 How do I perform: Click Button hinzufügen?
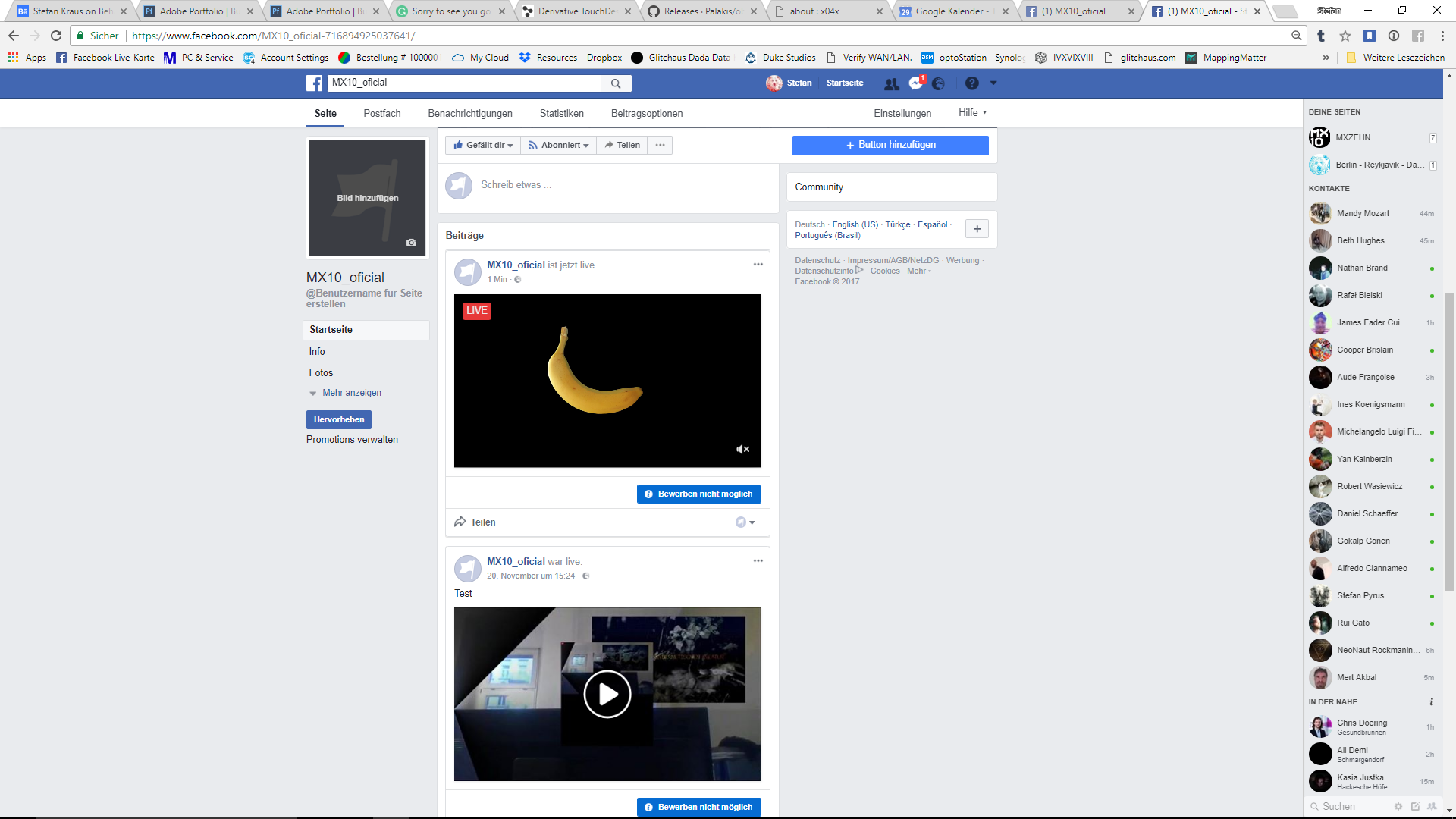point(890,145)
